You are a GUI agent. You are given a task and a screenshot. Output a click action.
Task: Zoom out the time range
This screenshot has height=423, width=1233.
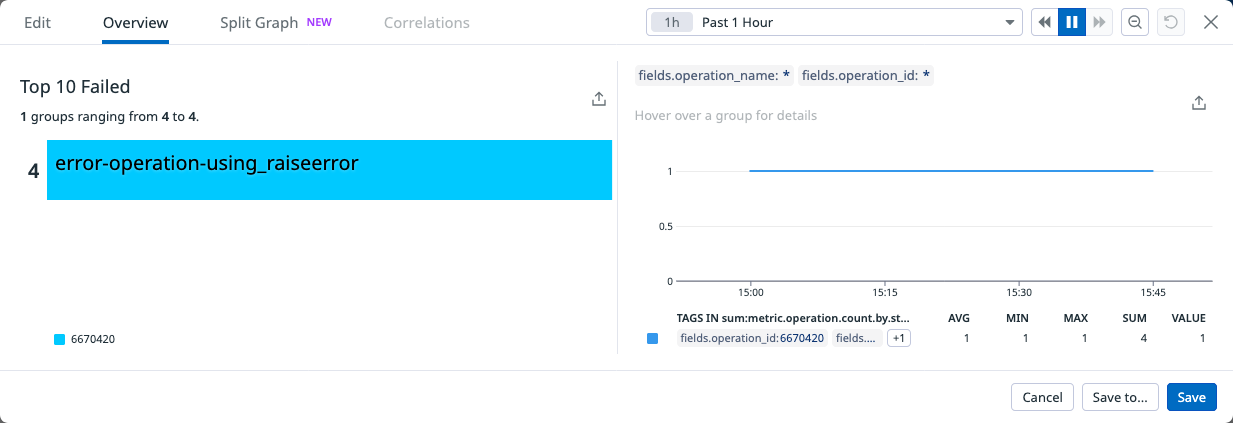pyautogui.click(x=1134, y=22)
